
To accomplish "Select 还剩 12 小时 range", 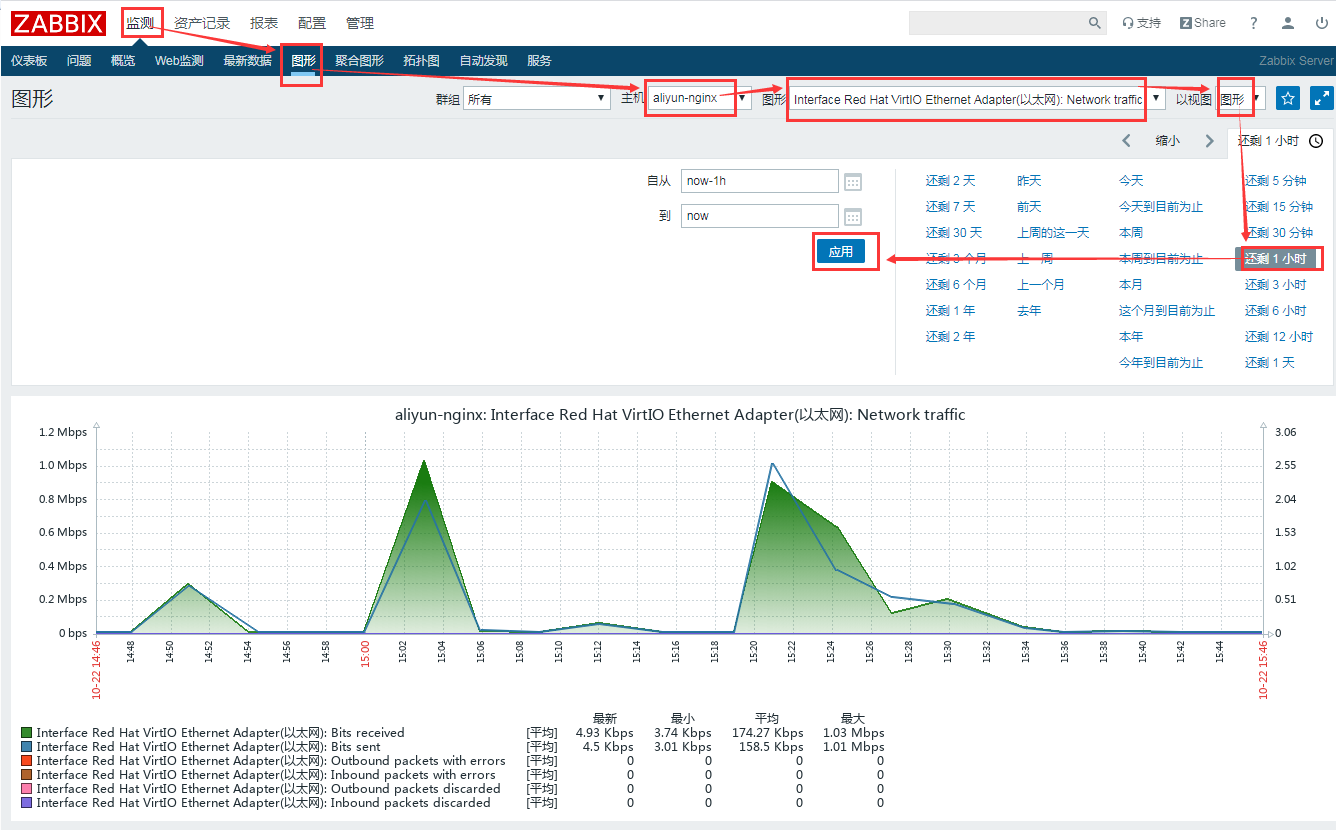I will click(x=1278, y=337).
